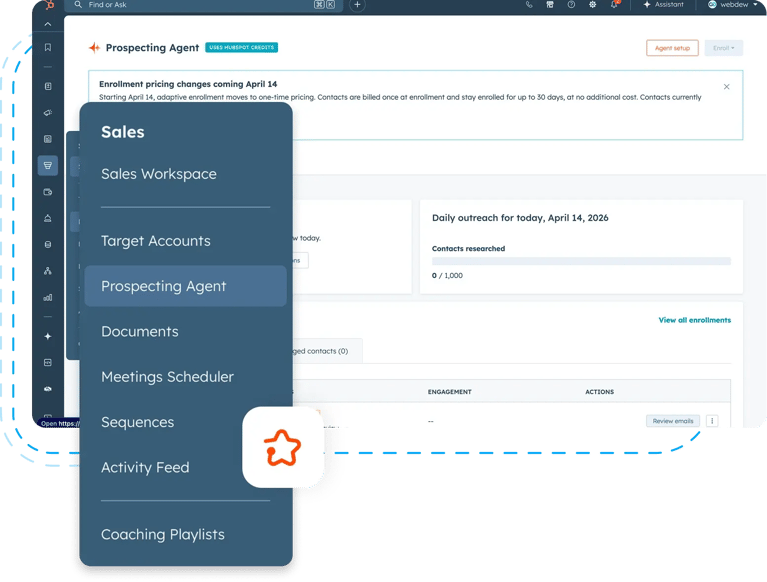The height and width of the screenshot is (582, 767).
Task: Click the View all enrollments link
Action: 695,320
